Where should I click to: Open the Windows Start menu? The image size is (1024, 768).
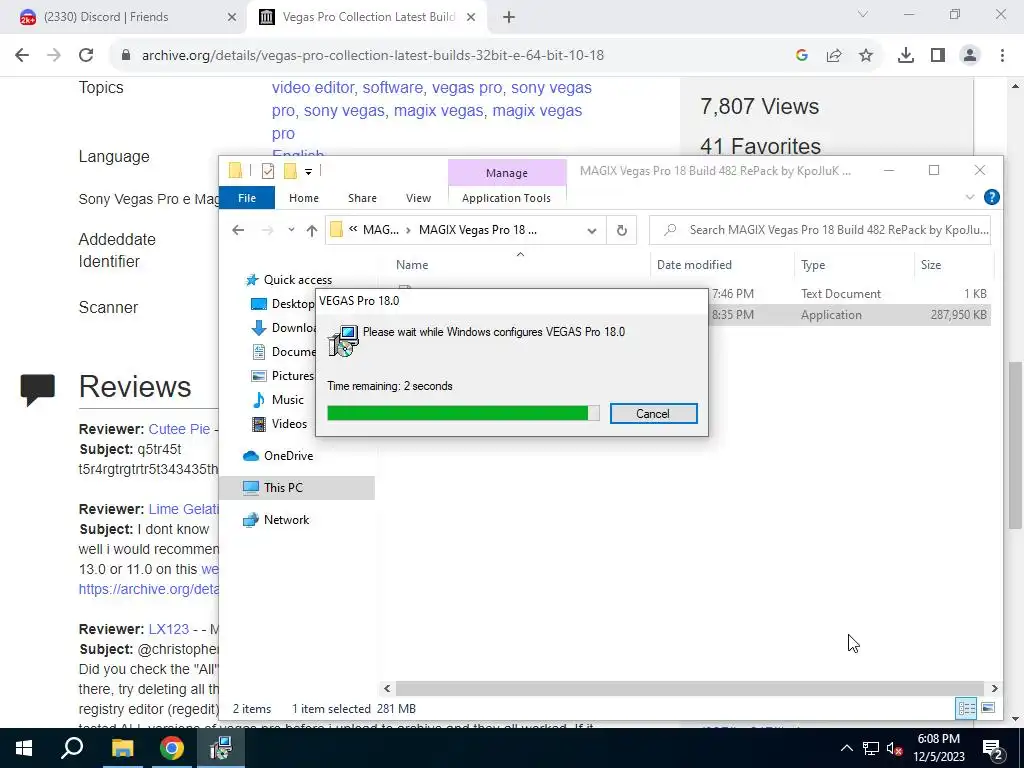[x=24, y=748]
